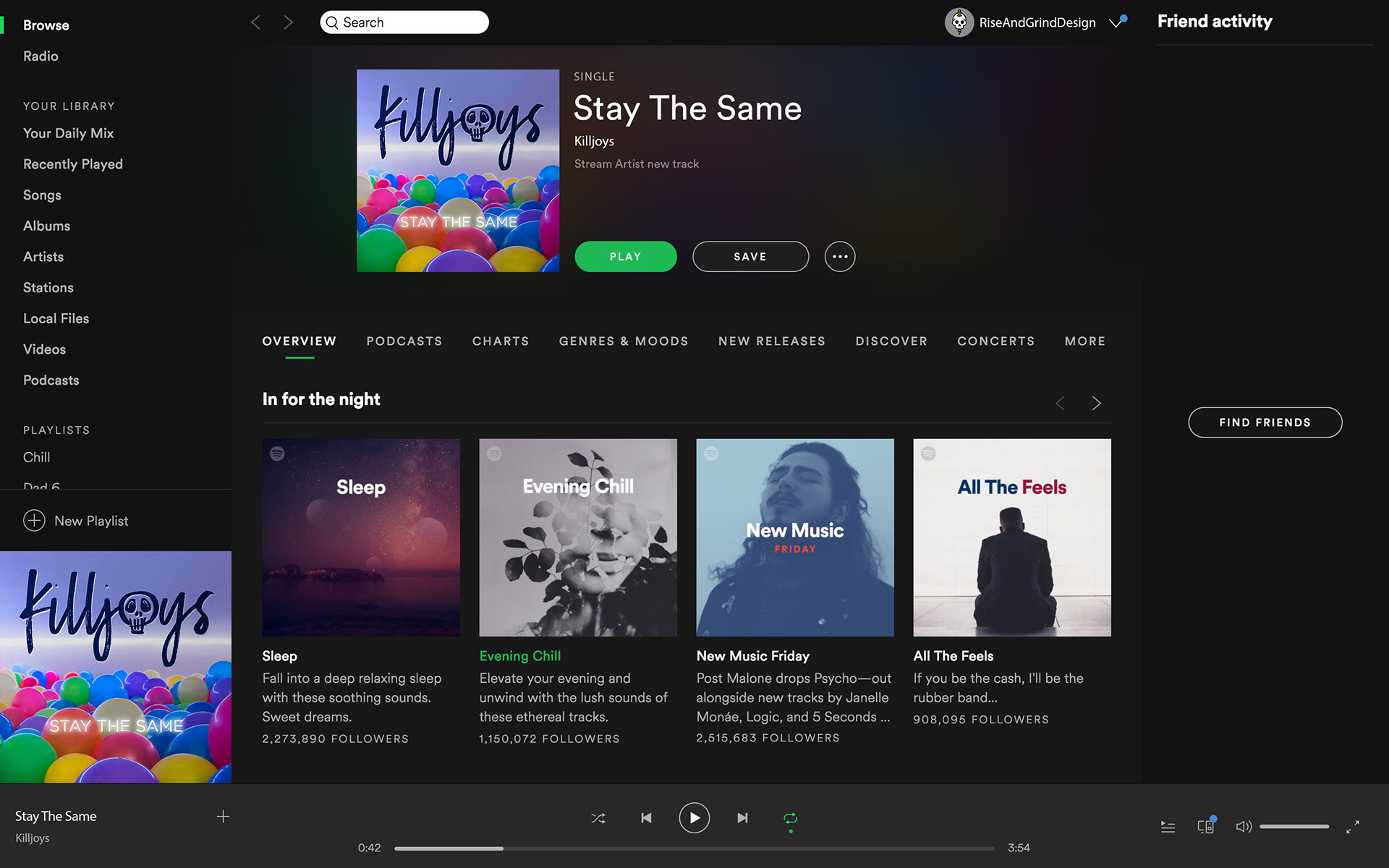Skip to the next track
Image resolution: width=1389 pixels, height=868 pixels.
pyautogui.click(x=742, y=818)
